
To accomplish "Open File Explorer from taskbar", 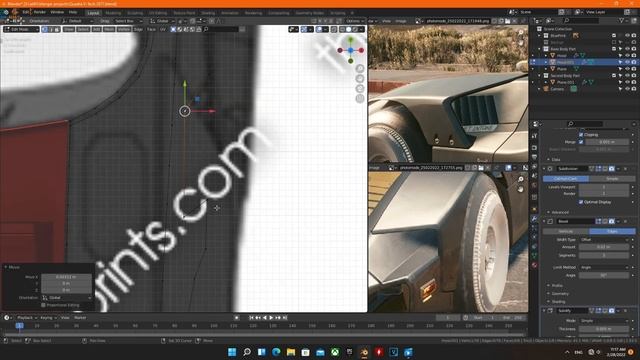I will [291, 352].
